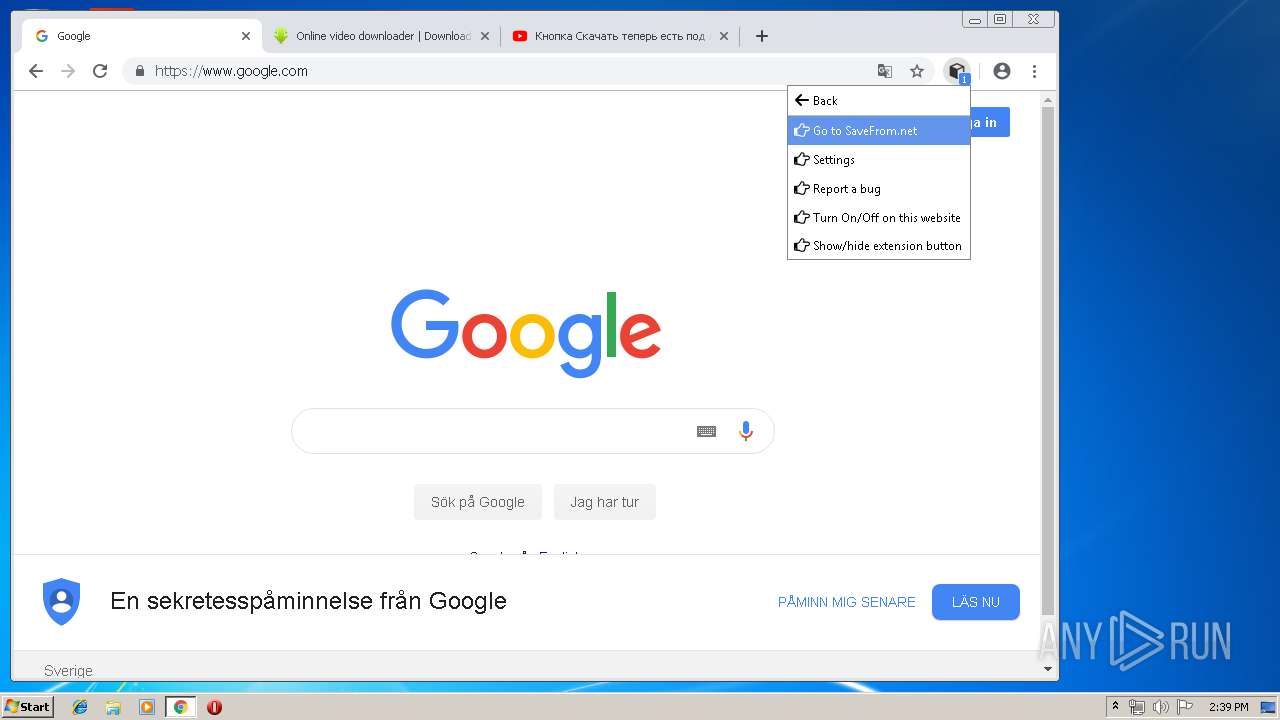Close the Google tab
Viewport: 1280px width, 720px height.
pos(246,36)
